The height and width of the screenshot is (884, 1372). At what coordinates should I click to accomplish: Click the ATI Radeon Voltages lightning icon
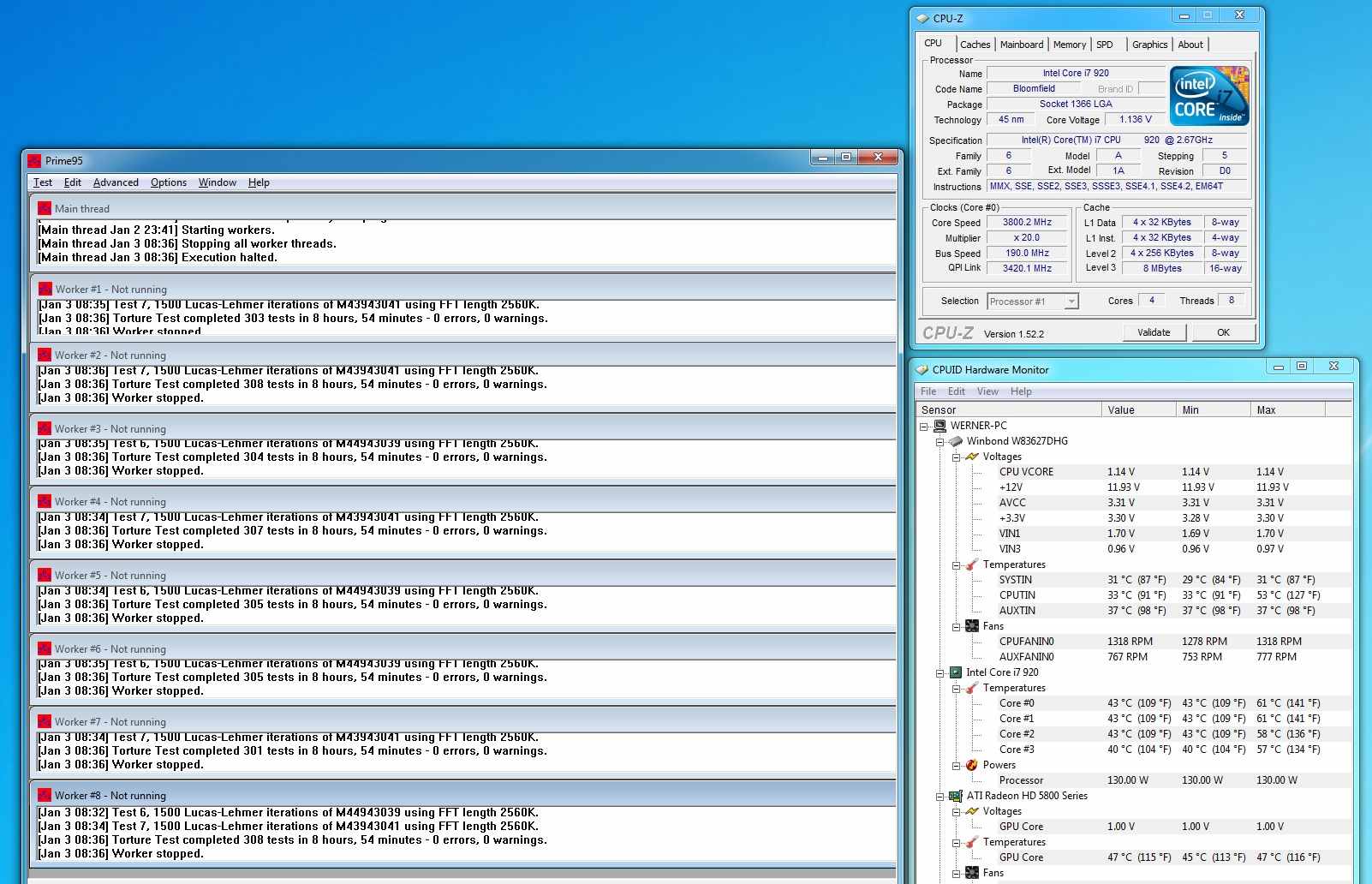[x=972, y=811]
